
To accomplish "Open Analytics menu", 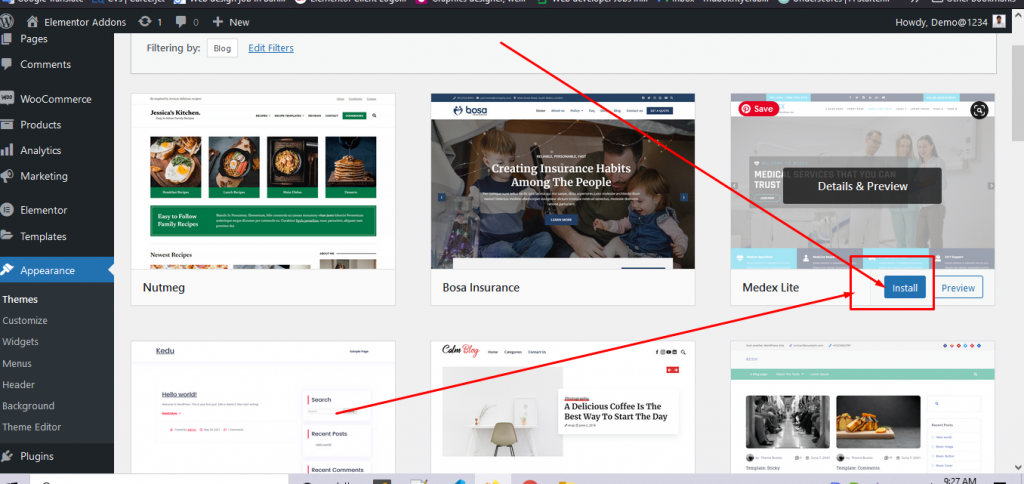I will tap(40, 150).
